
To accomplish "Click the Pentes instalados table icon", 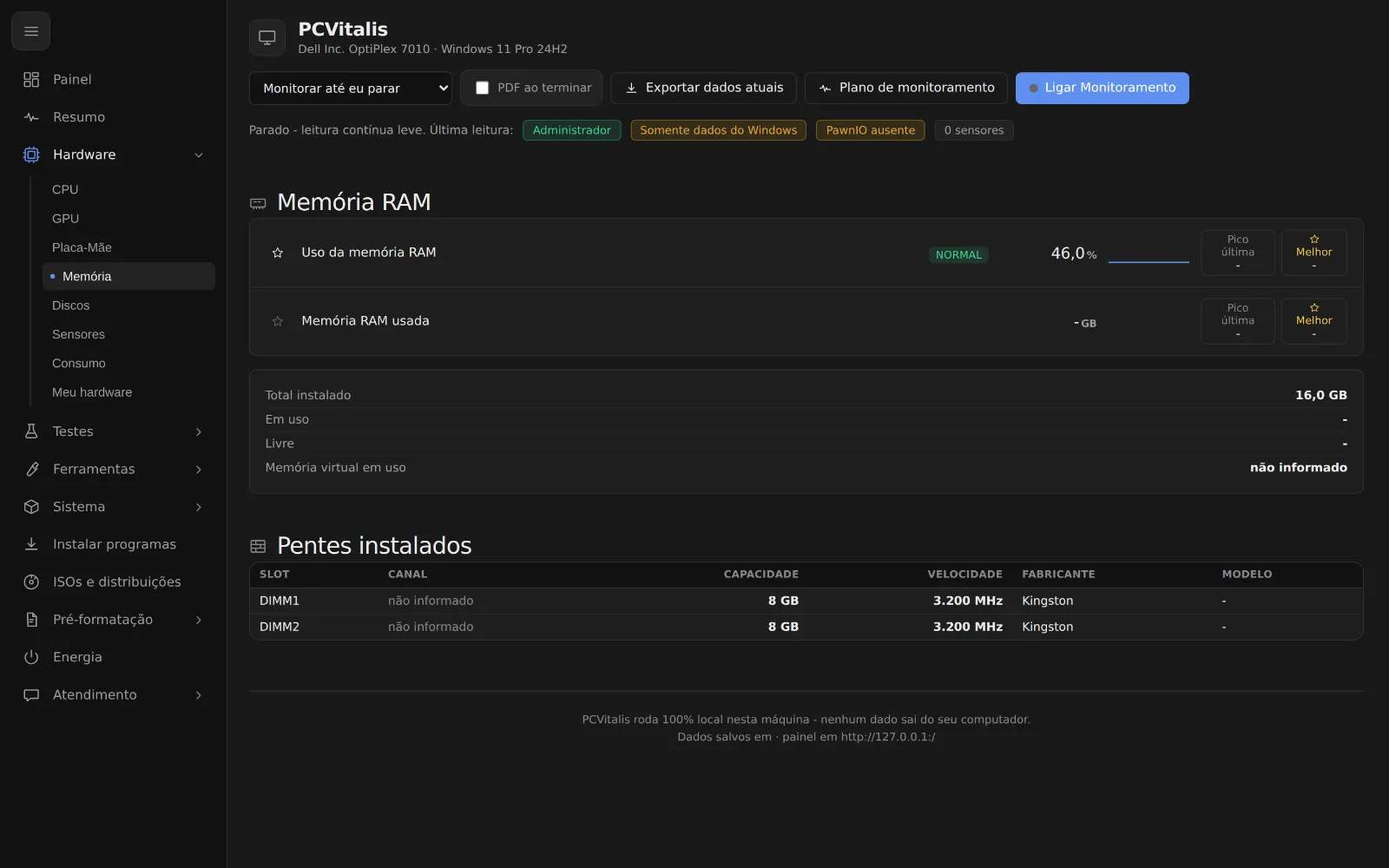I will tap(258, 546).
